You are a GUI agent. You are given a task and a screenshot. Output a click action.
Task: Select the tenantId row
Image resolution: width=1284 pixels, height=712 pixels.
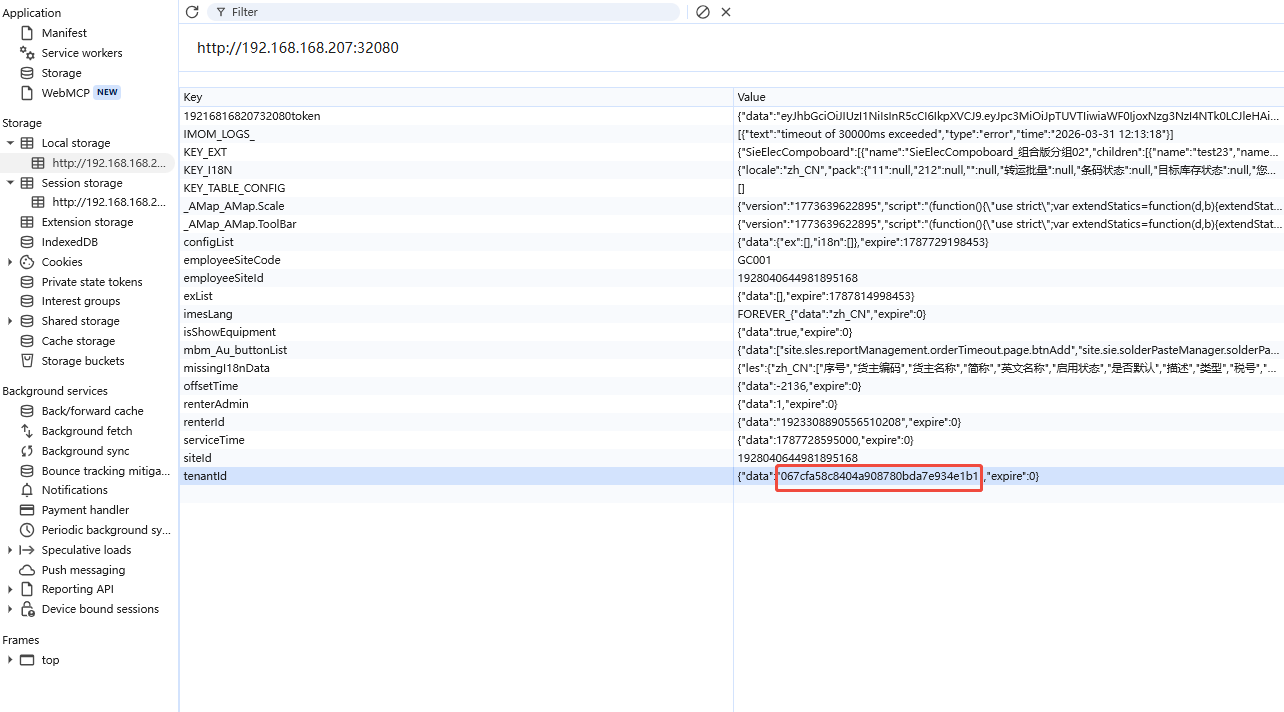(731, 476)
